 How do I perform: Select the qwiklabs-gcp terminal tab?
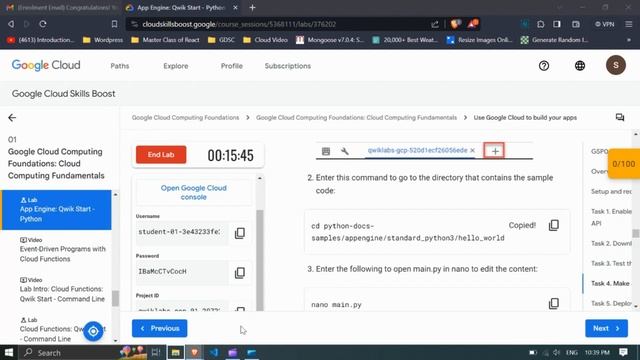point(417,151)
